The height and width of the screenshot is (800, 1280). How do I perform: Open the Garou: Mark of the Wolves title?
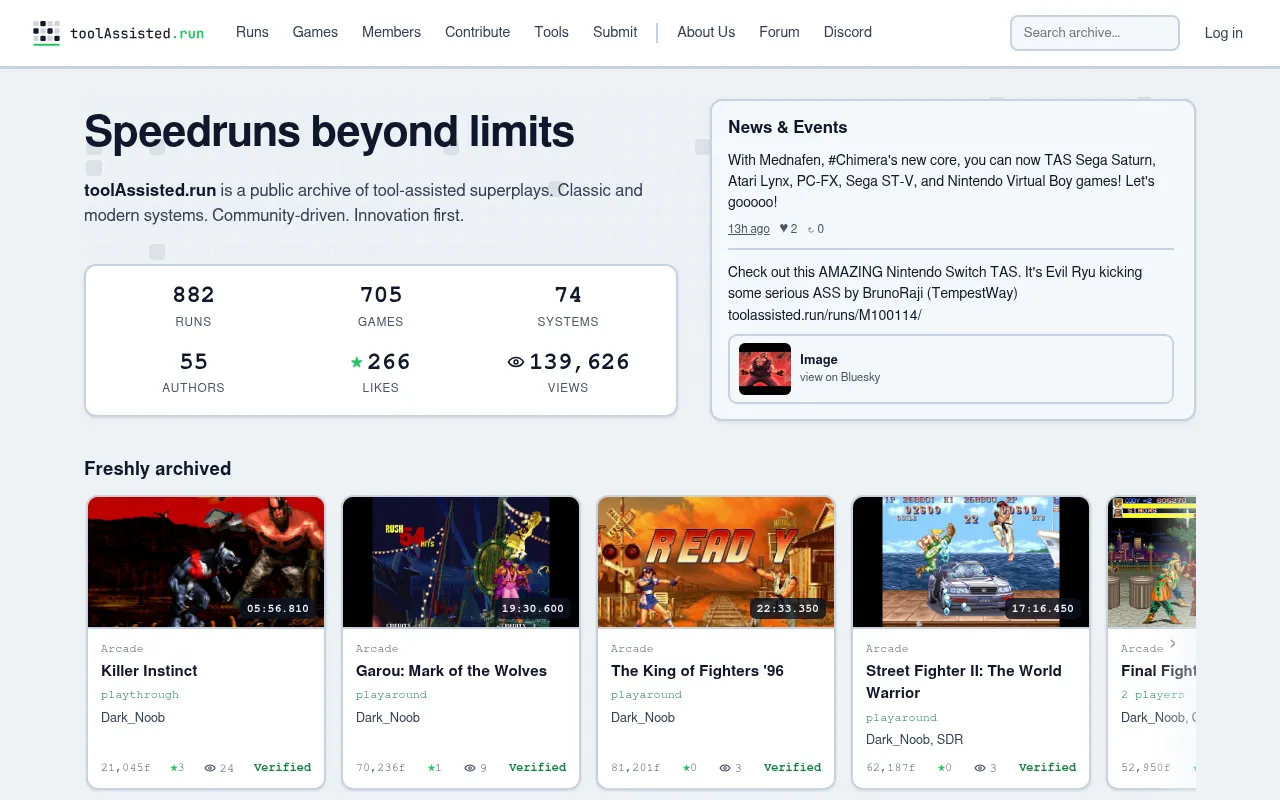click(451, 671)
